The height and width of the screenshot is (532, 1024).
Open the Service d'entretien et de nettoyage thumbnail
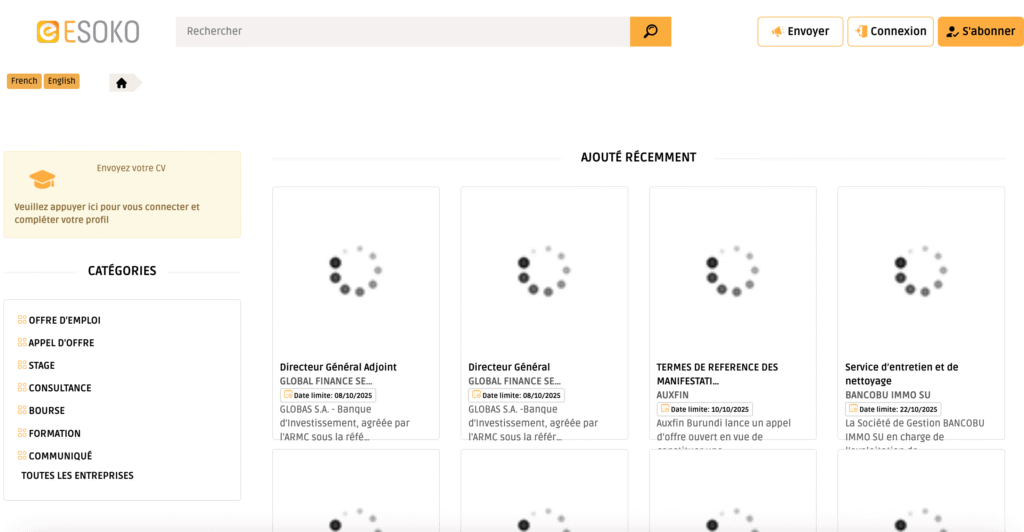click(920, 271)
